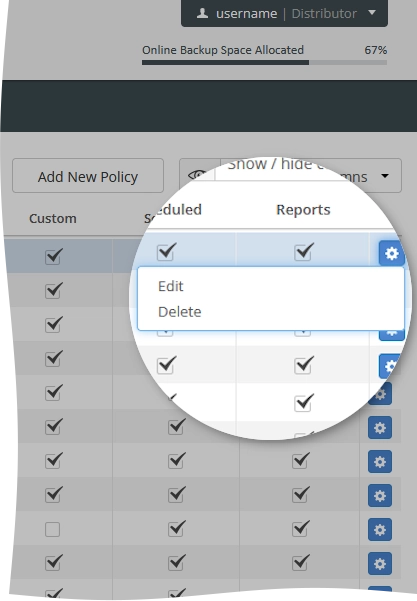Click the Custom column header
The height and width of the screenshot is (601, 417).
click(x=53, y=218)
